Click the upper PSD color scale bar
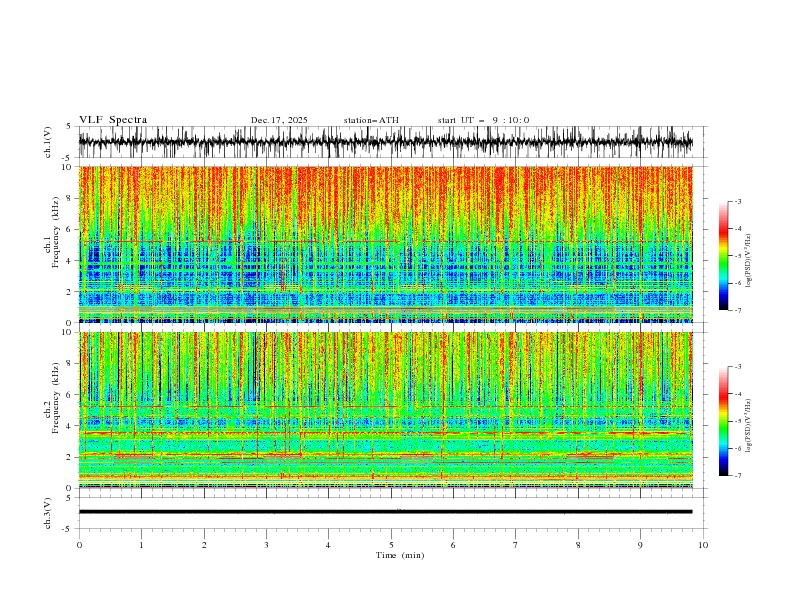 point(723,255)
